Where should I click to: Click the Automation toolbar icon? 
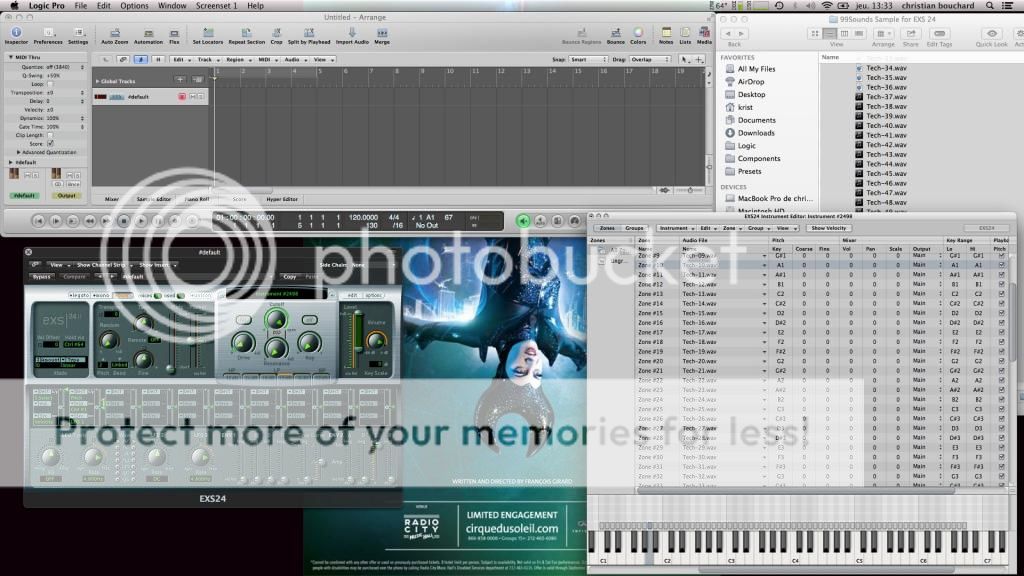(x=148, y=33)
